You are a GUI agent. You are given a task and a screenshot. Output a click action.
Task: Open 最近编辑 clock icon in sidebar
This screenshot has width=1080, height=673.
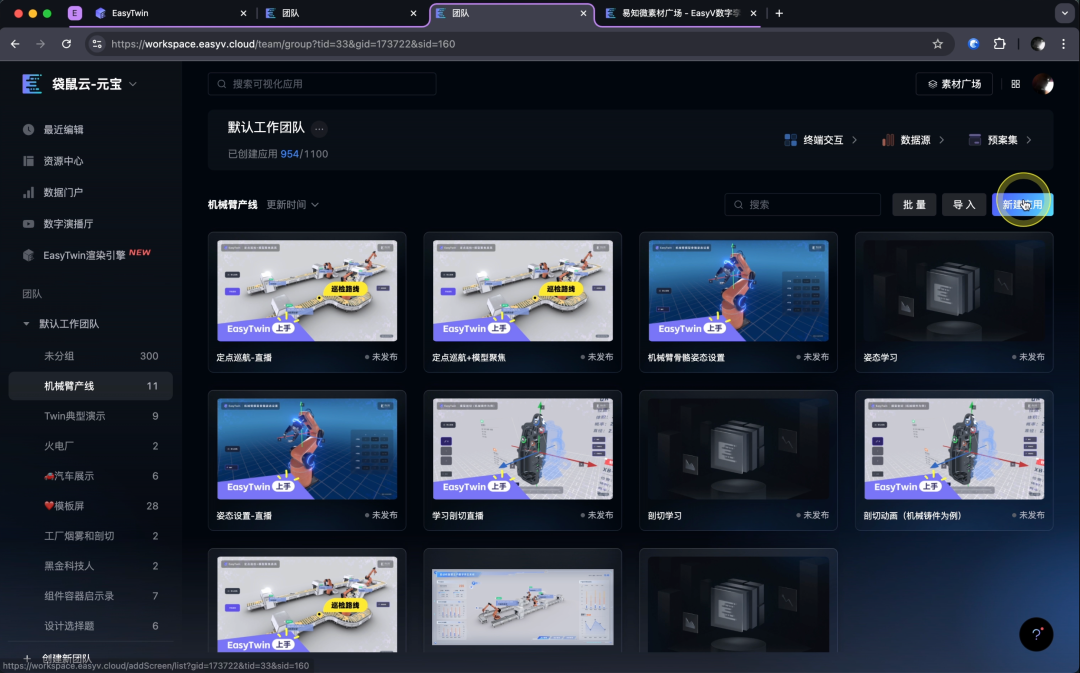pos(28,130)
